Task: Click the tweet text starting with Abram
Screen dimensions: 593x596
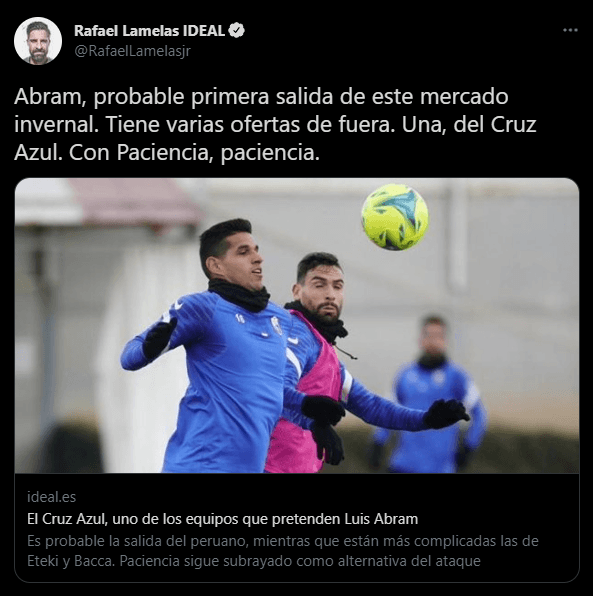Action: [x=275, y=124]
